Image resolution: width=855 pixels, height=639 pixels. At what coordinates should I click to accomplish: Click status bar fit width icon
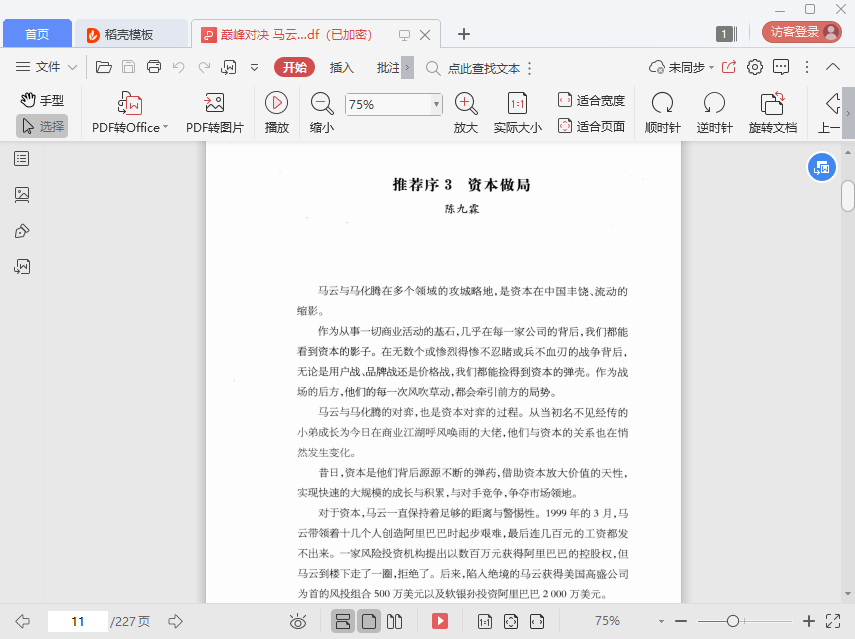pos(537,621)
